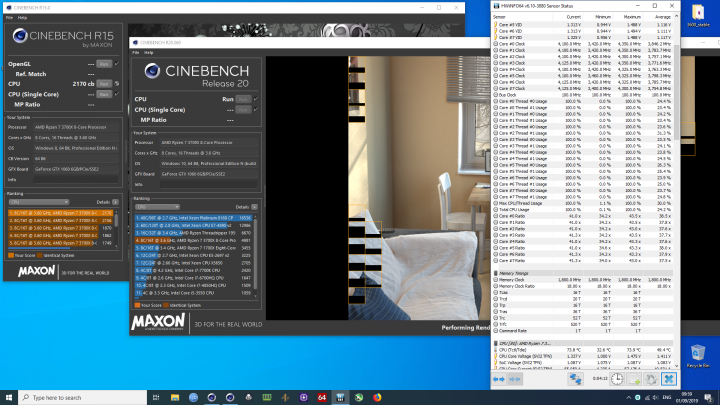The image size is (720, 405).
Task: Click the Memory Timings section icon in HWiNFO
Action: point(495,273)
